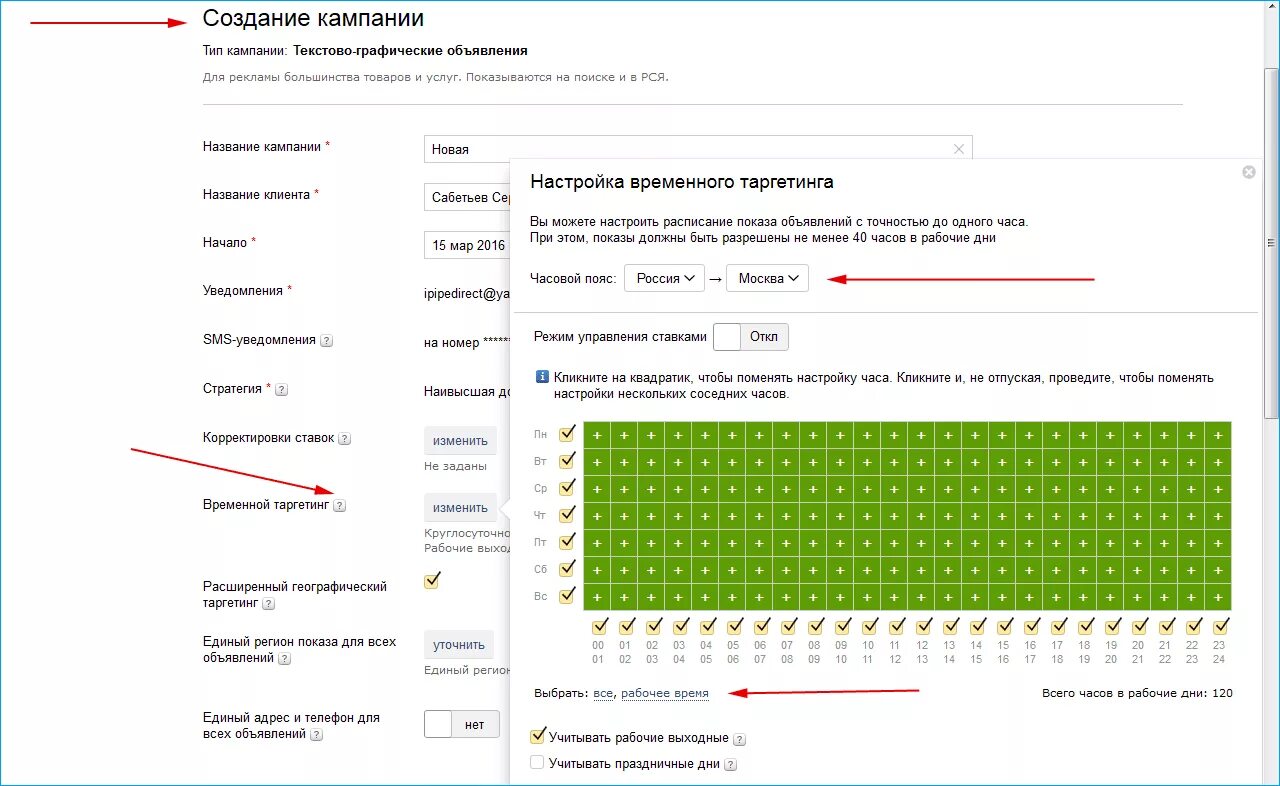1280x786 pixels.
Task: Click the Название кампании input field
Action: 698,149
